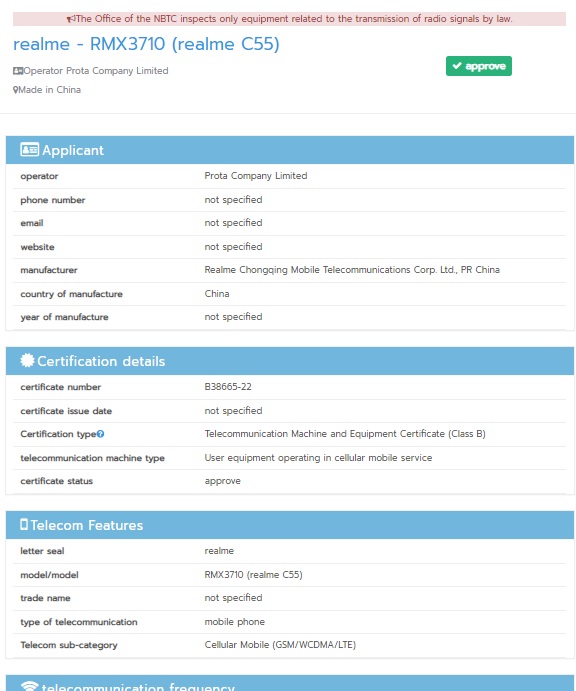
Task: Click the 'manufacturer' row label
Action: coord(48,270)
